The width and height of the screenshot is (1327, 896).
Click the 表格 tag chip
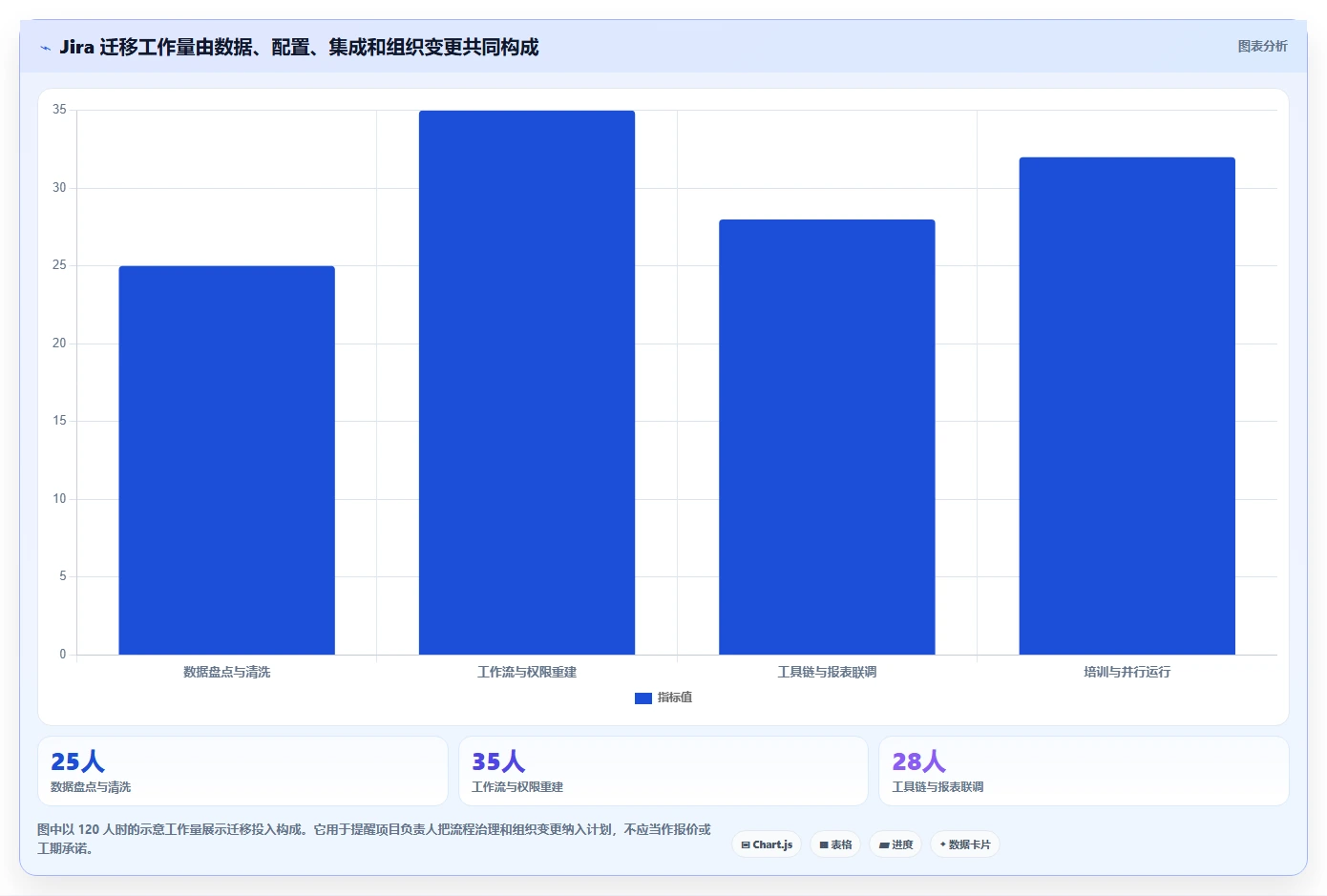(835, 844)
